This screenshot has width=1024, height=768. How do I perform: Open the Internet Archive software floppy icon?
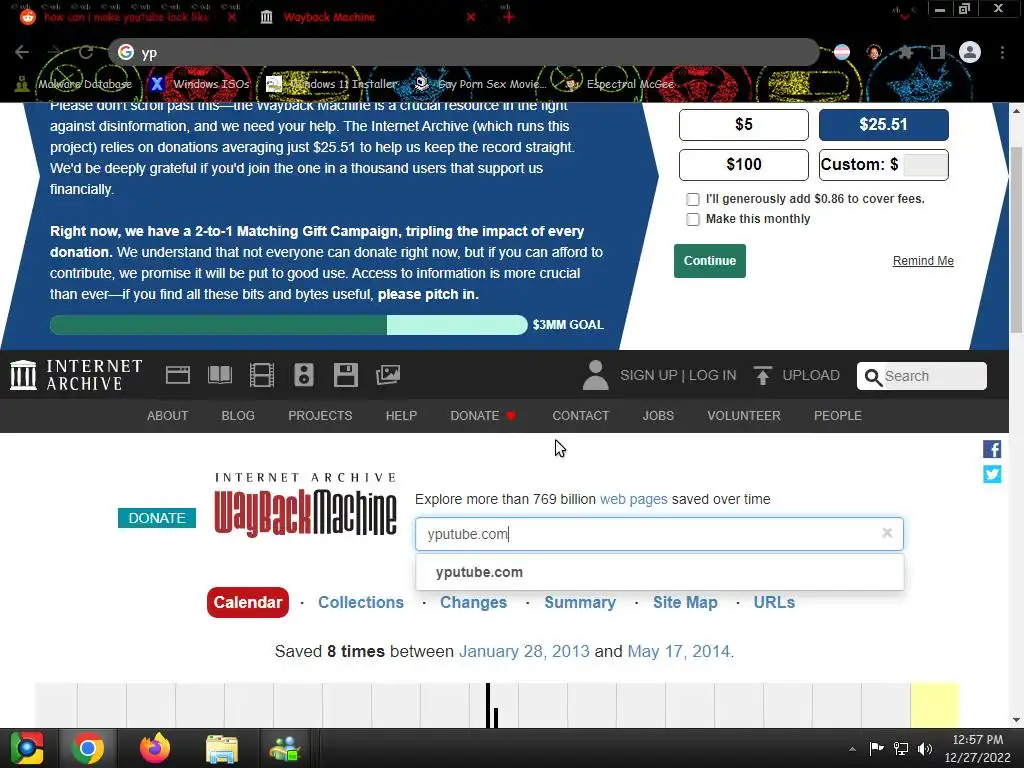click(345, 375)
